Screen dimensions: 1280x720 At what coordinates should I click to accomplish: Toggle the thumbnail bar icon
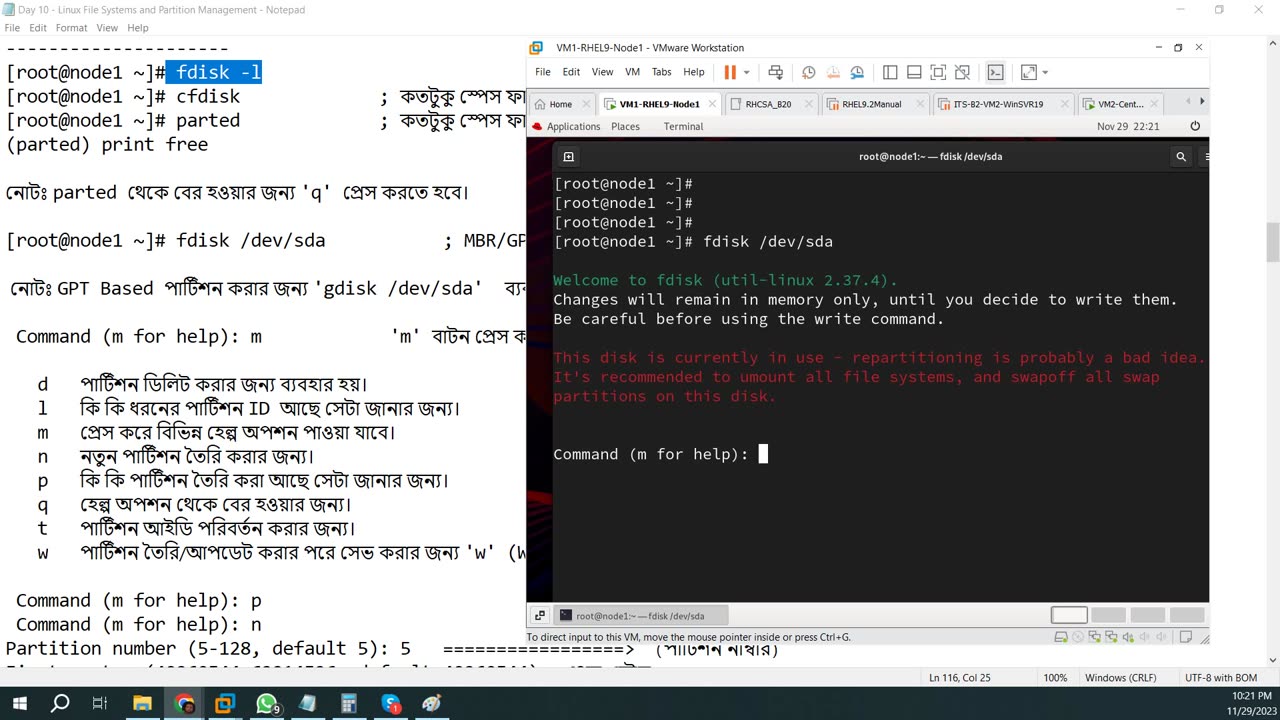[x=914, y=72]
